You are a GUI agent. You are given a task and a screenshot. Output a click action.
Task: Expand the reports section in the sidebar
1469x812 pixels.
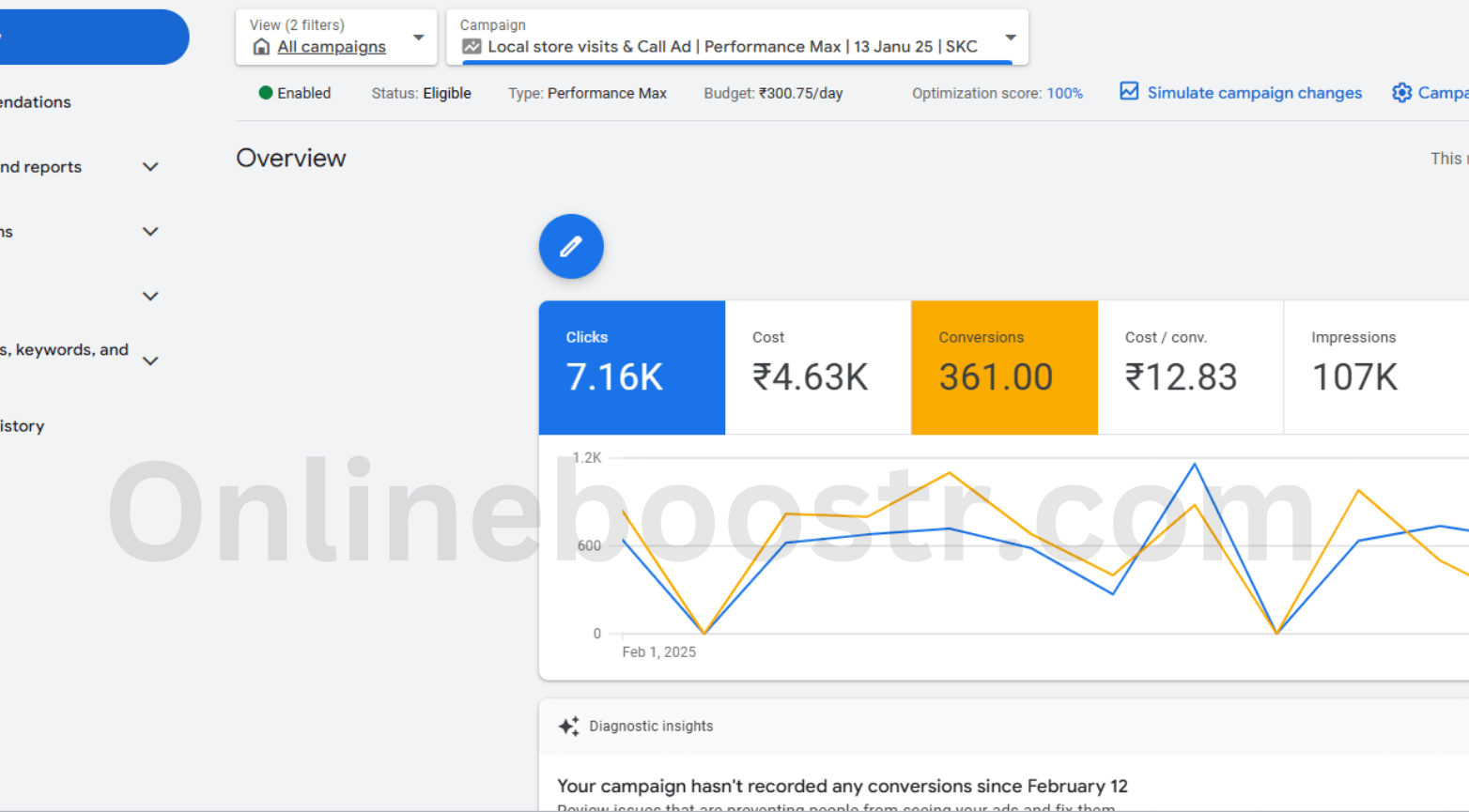[150, 166]
